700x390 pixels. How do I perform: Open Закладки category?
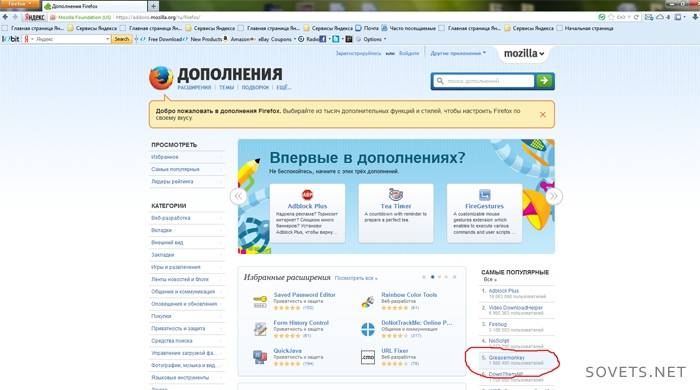coord(162,255)
